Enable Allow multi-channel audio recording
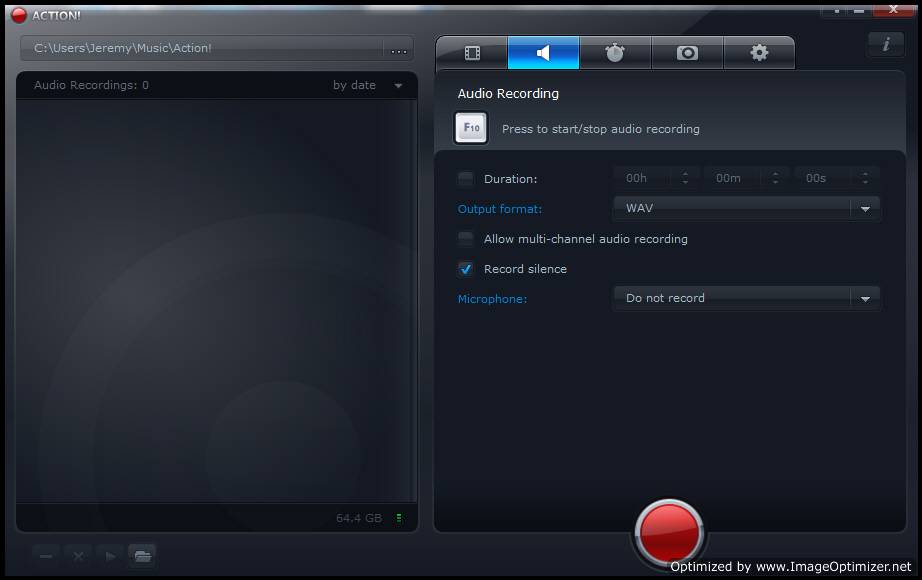 465,239
